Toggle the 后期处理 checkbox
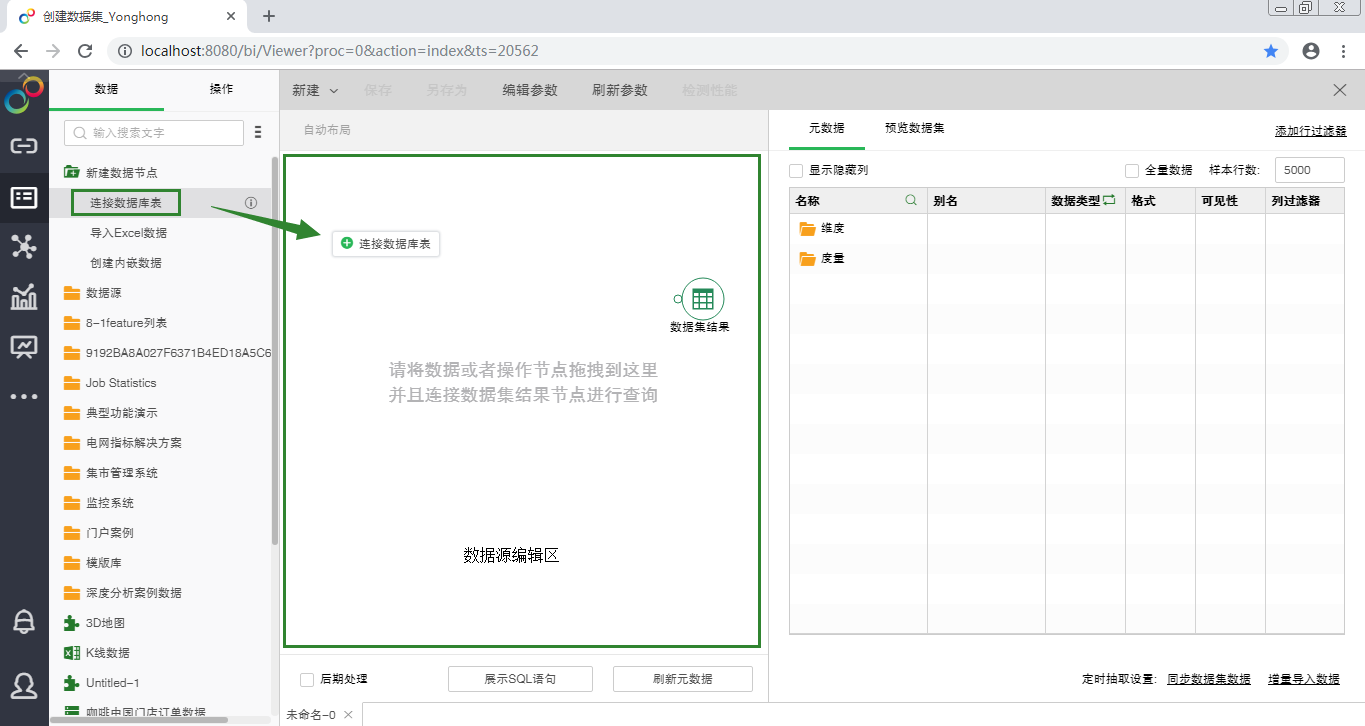1365x726 pixels. [x=307, y=679]
